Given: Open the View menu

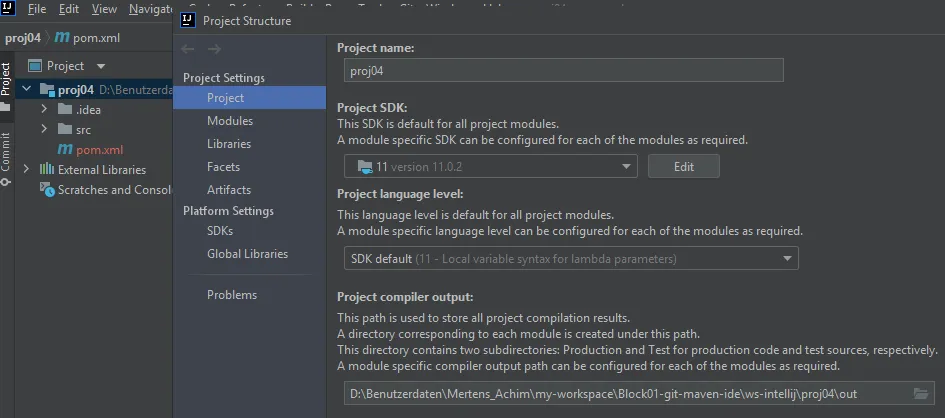Looking at the screenshot, I should click(x=104, y=10).
